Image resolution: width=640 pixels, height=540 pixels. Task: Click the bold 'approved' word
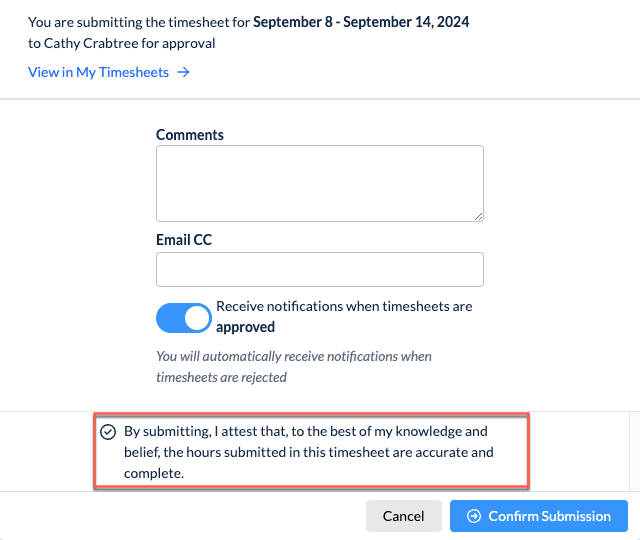click(245, 327)
